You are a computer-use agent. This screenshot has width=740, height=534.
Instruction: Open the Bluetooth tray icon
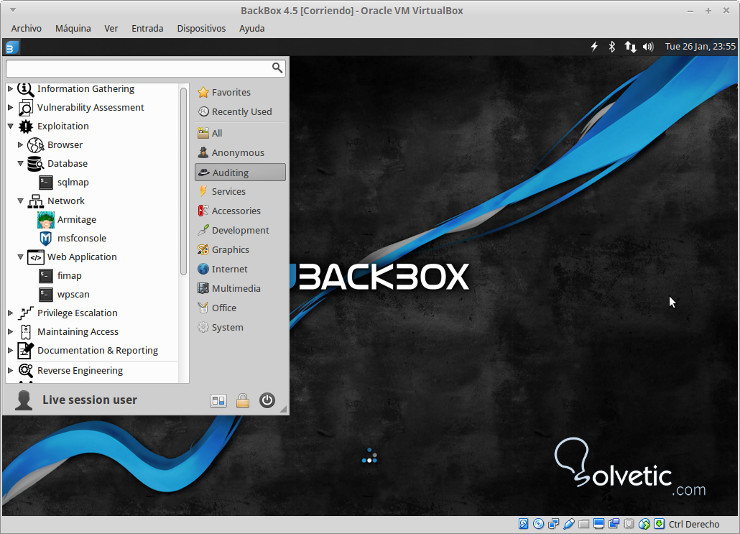[x=612, y=46]
